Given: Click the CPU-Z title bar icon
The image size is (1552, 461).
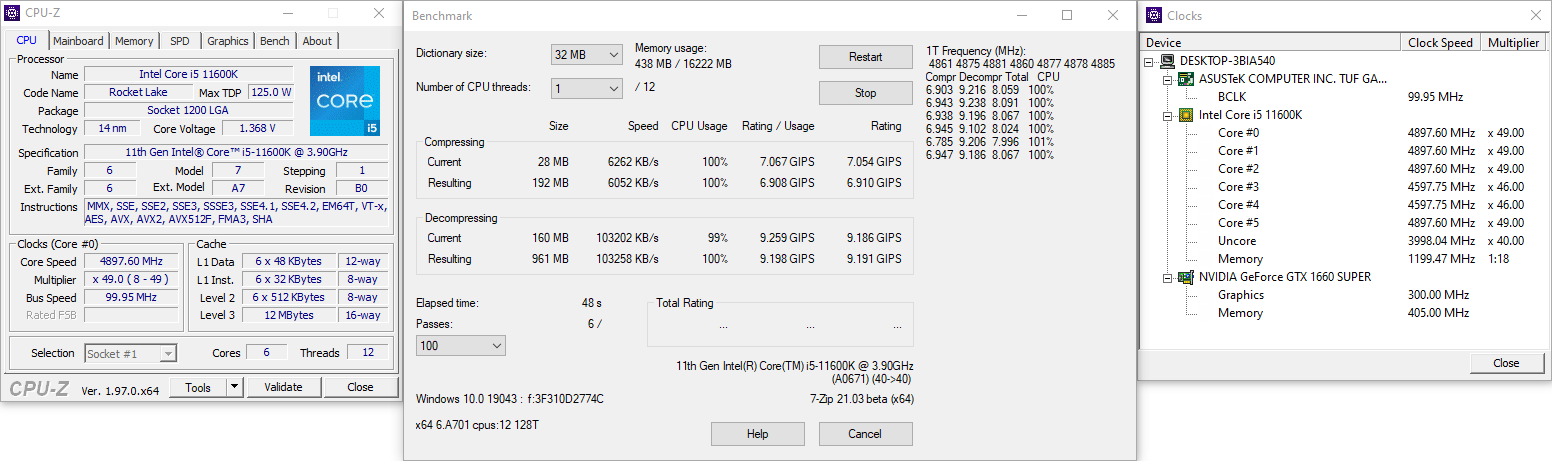Looking at the screenshot, I should (x=12, y=13).
